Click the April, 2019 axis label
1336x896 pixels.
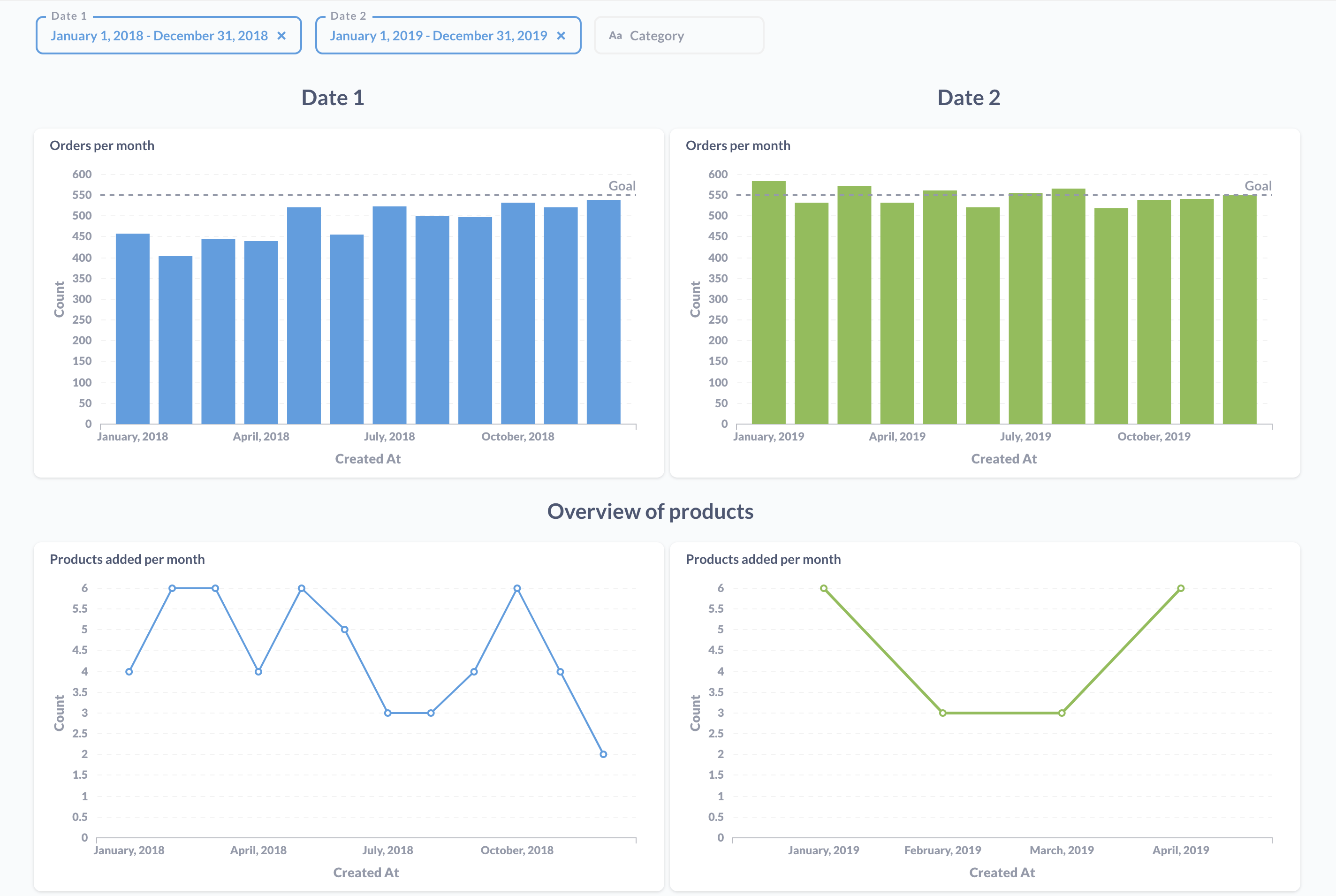897,436
